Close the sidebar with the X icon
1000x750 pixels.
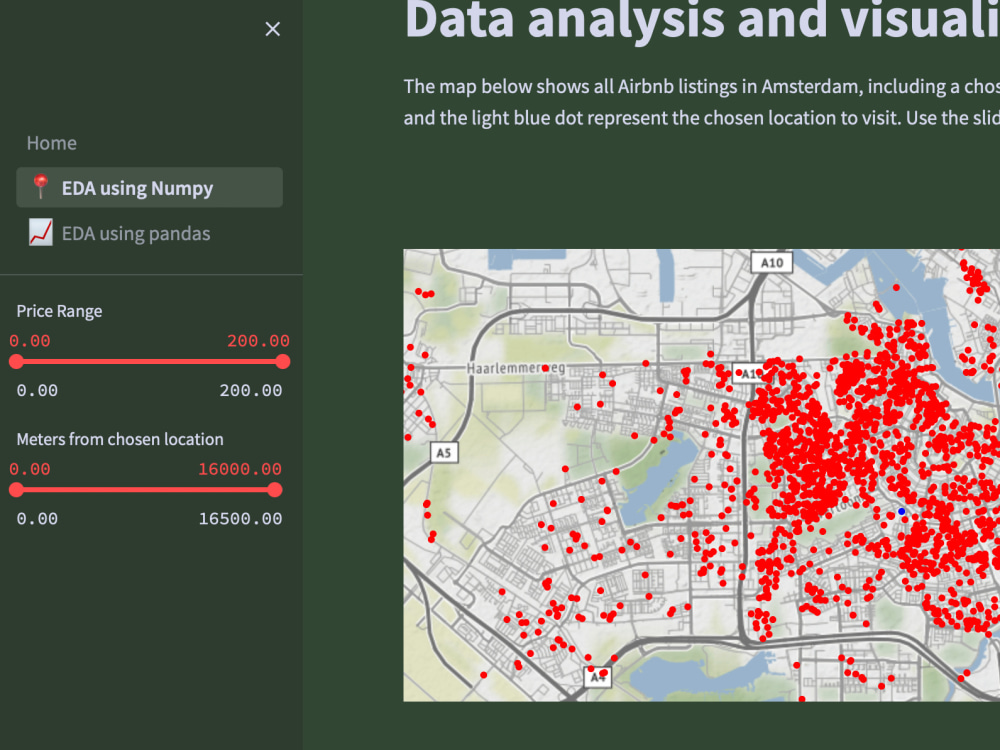click(x=272, y=29)
